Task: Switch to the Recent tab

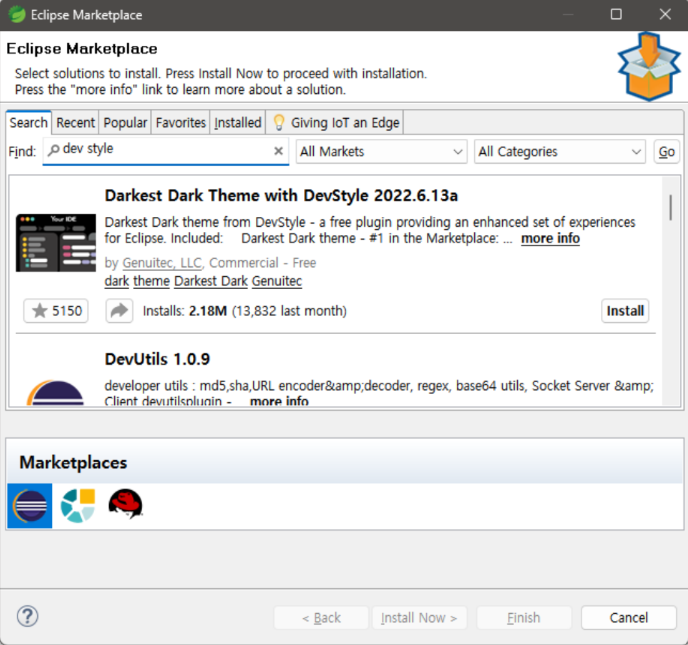Action: pyautogui.click(x=75, y=122)
